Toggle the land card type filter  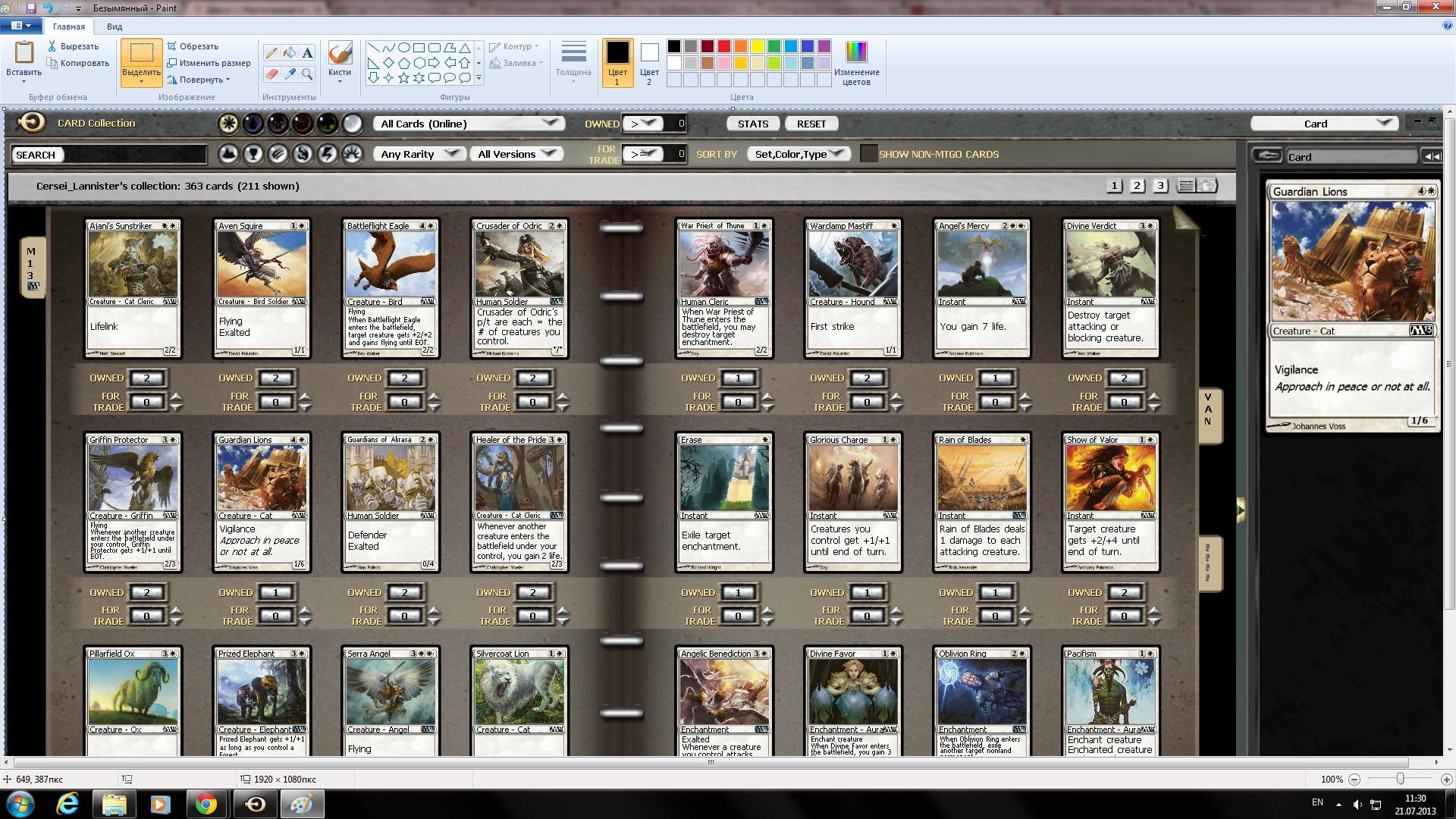point(228,155)
